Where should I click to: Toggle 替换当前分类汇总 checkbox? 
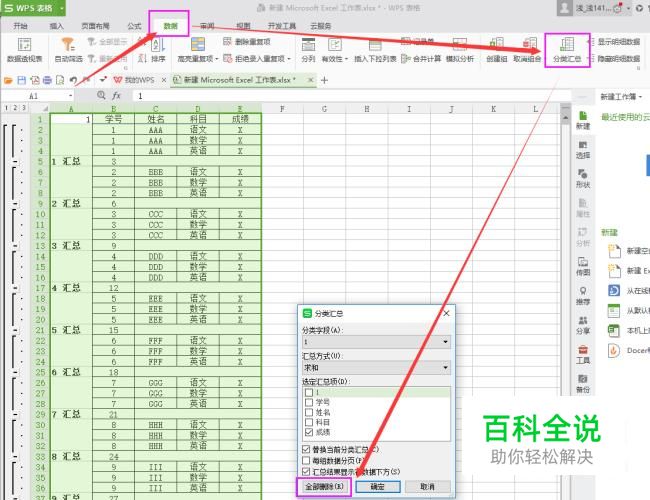(x=306, y=449)
